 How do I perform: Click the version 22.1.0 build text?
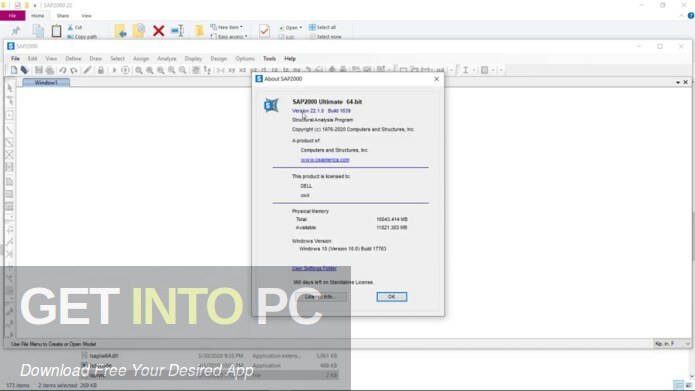coord(321,111)
